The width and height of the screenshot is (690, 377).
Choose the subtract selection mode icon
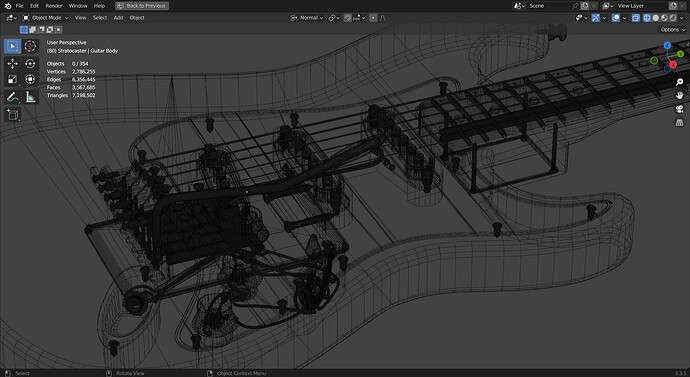click(41, 29)
